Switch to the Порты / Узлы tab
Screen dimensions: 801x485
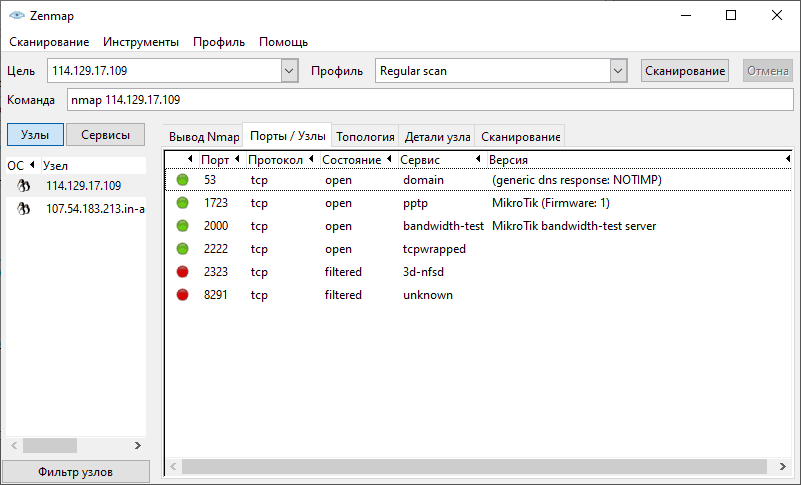point(288,136)
